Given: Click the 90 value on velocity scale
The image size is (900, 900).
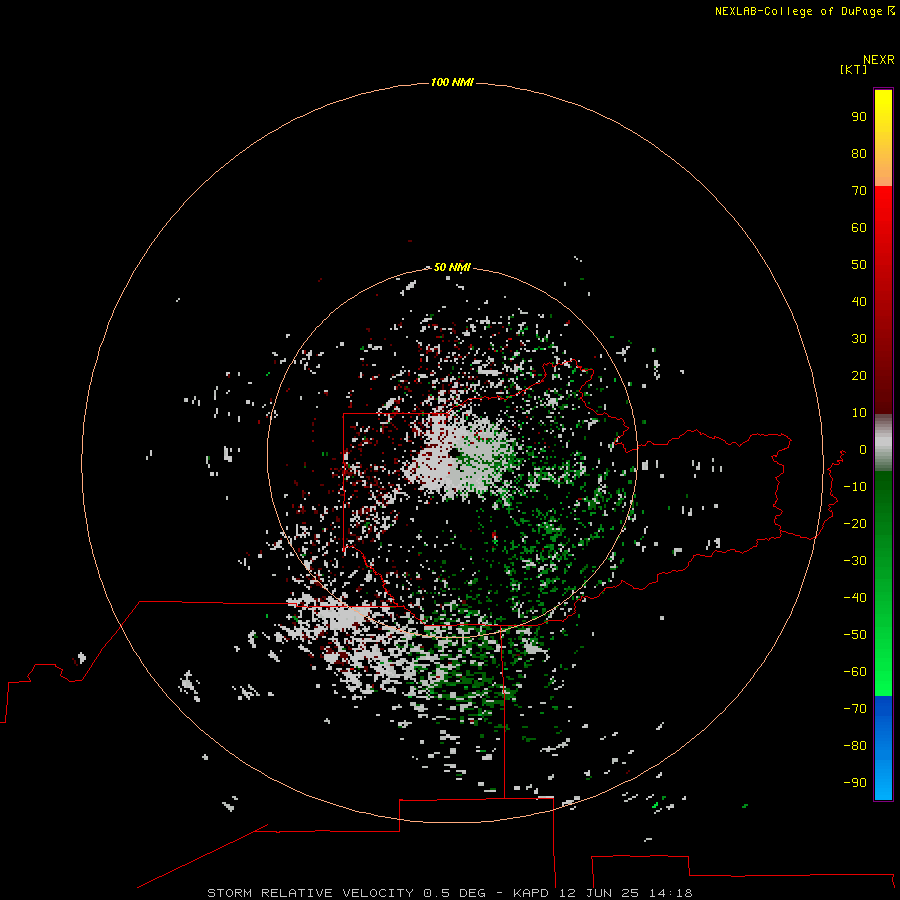Looking at the screenshot, I should click(x=859, y=117).
